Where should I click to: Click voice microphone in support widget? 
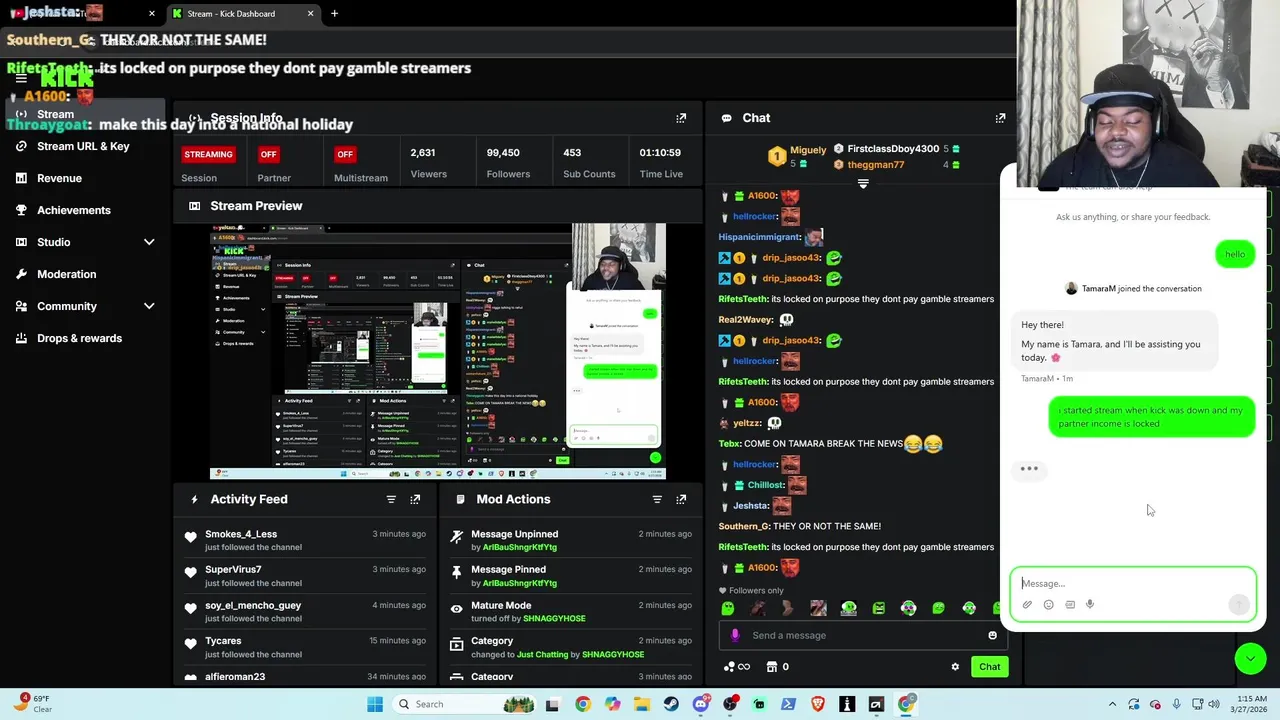tap(1090, 605)
